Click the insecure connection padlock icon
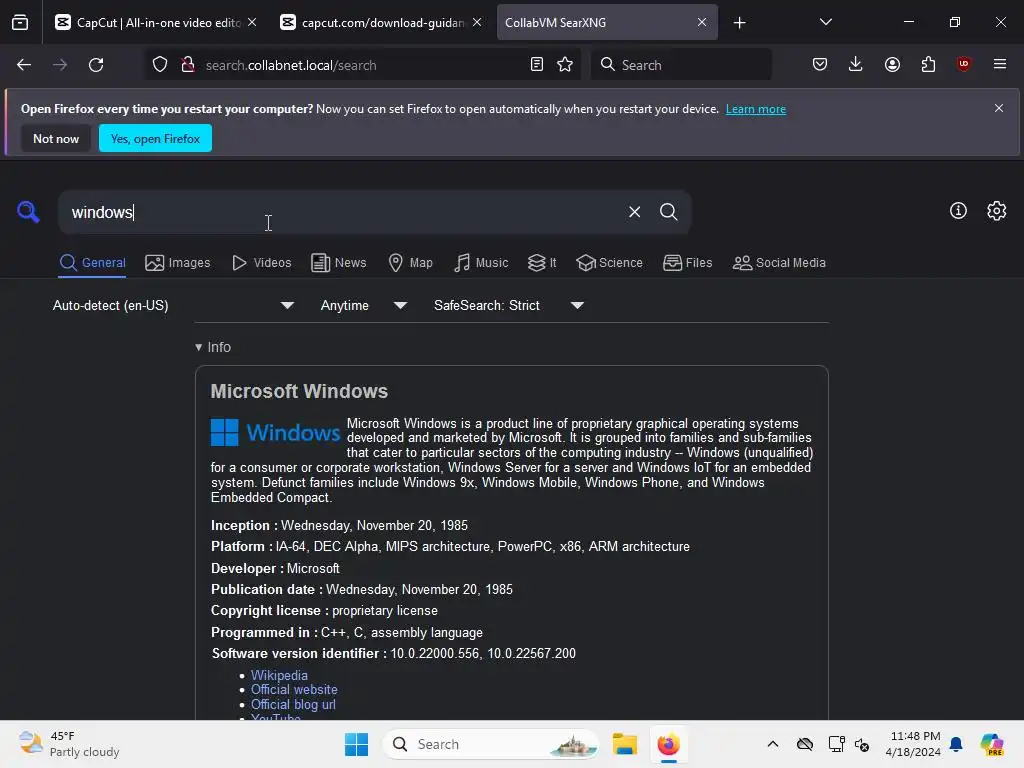Image resolution: width=1024 pixels, height=768 pixels. (188, 65)
